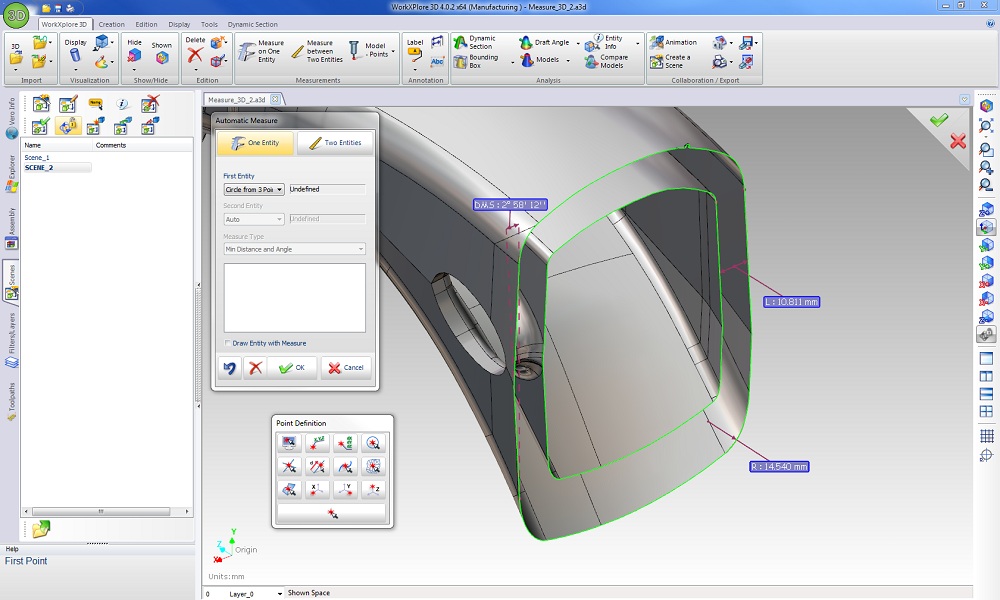
Task: Click the red X cancel icon in viewport
Action: point(958,141)
